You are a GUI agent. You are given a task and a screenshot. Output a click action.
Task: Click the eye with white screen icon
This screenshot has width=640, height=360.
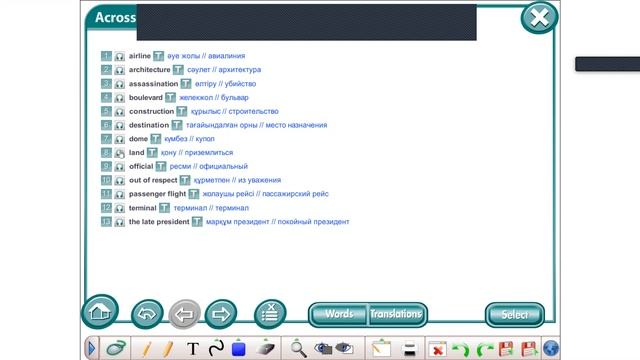[x=344, y=349]
